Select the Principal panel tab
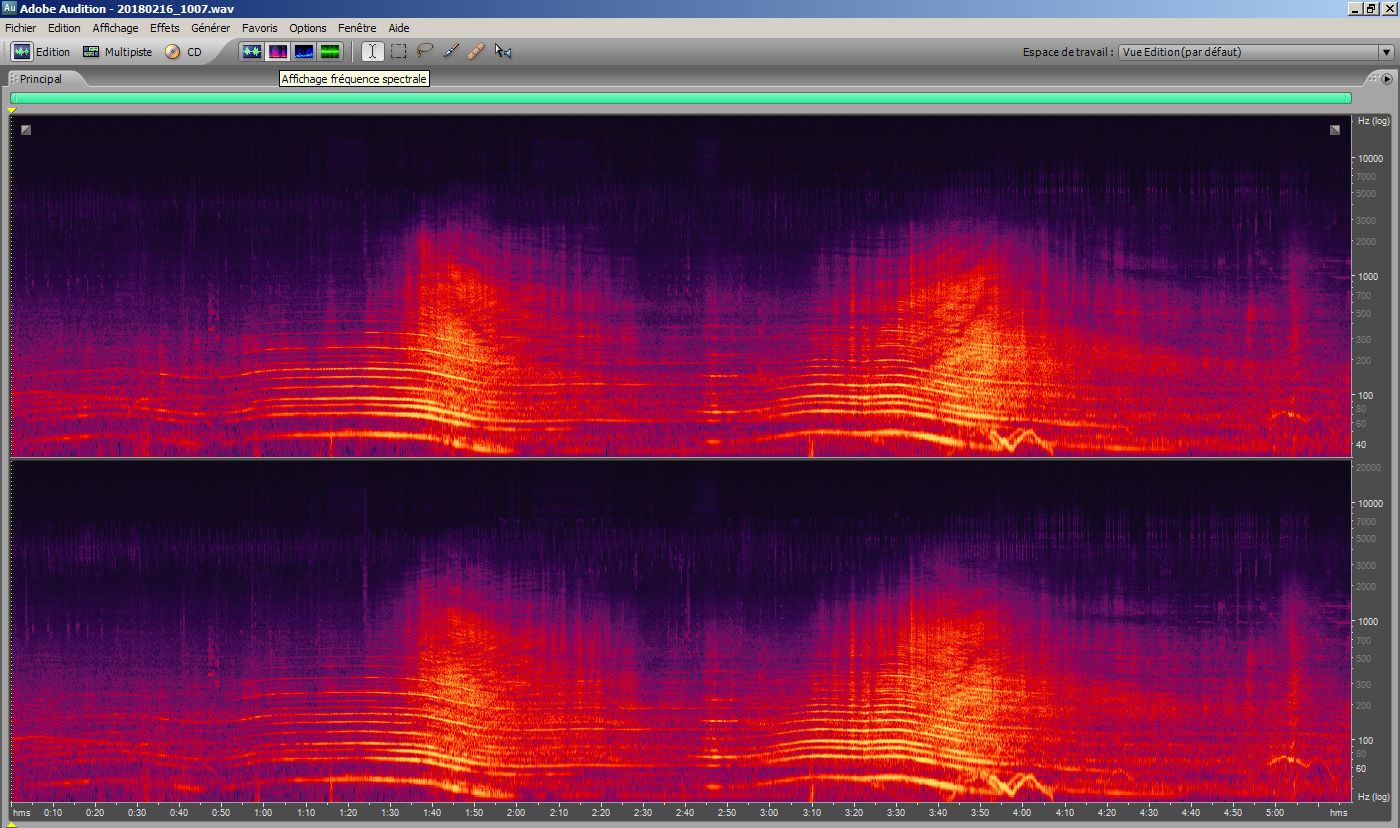Image resolution: width=1400 pixels, height=828 pixels. point(41,78)
